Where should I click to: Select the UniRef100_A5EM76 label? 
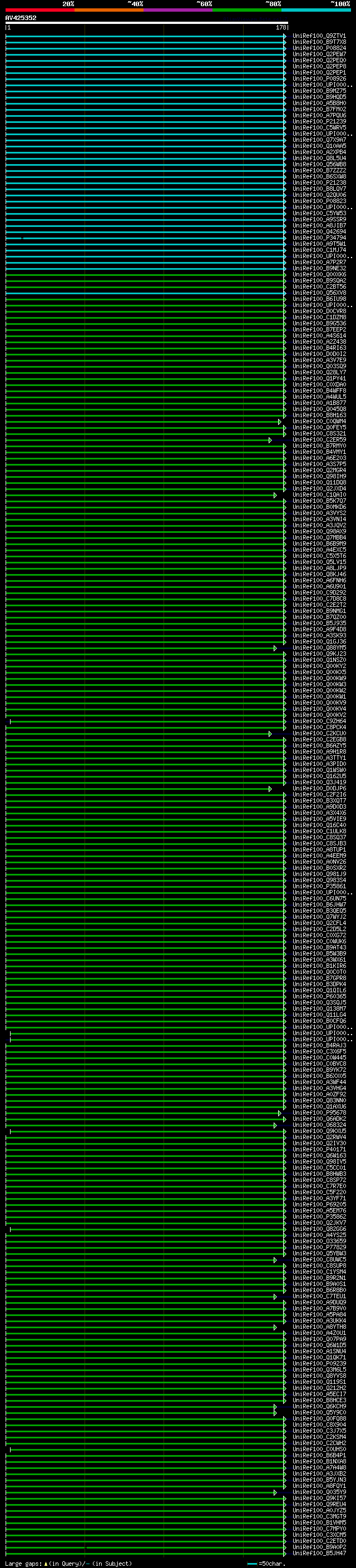319,1211
